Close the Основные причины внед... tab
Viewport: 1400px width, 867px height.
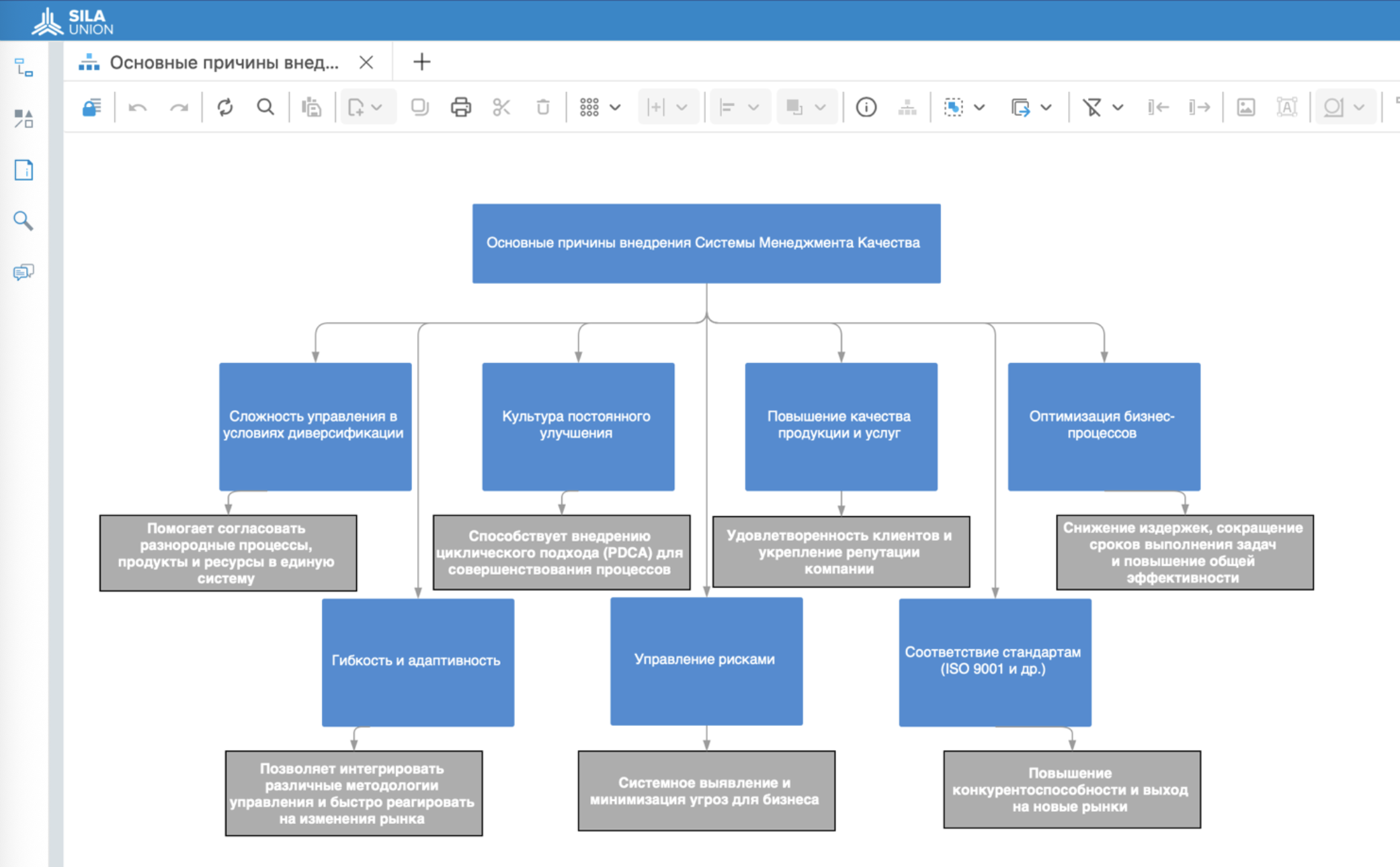(x=366, y=63)
